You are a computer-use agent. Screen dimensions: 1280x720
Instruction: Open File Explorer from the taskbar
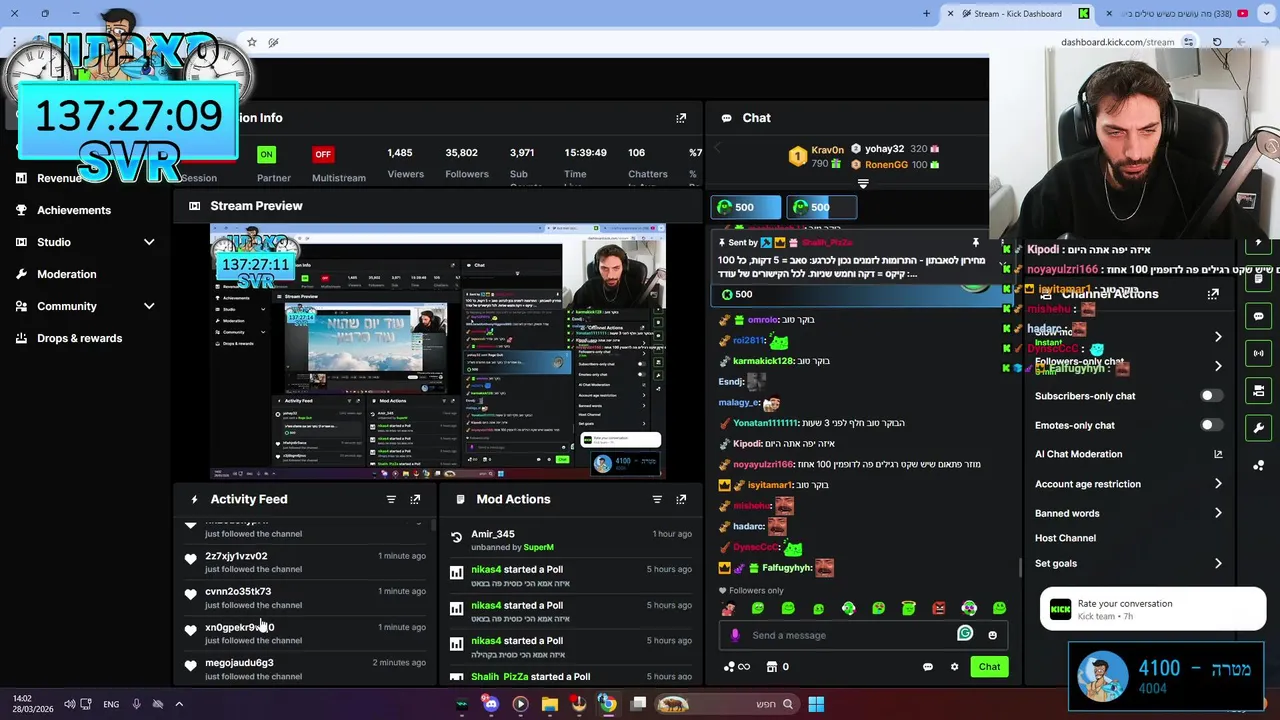(549, 704)
